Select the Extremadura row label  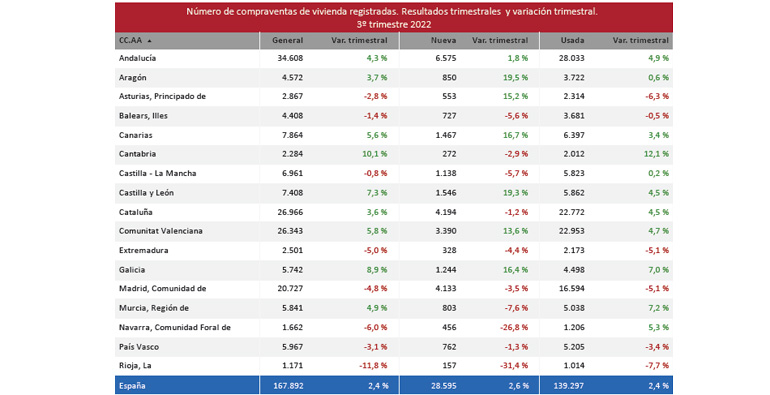pos(143,251)
